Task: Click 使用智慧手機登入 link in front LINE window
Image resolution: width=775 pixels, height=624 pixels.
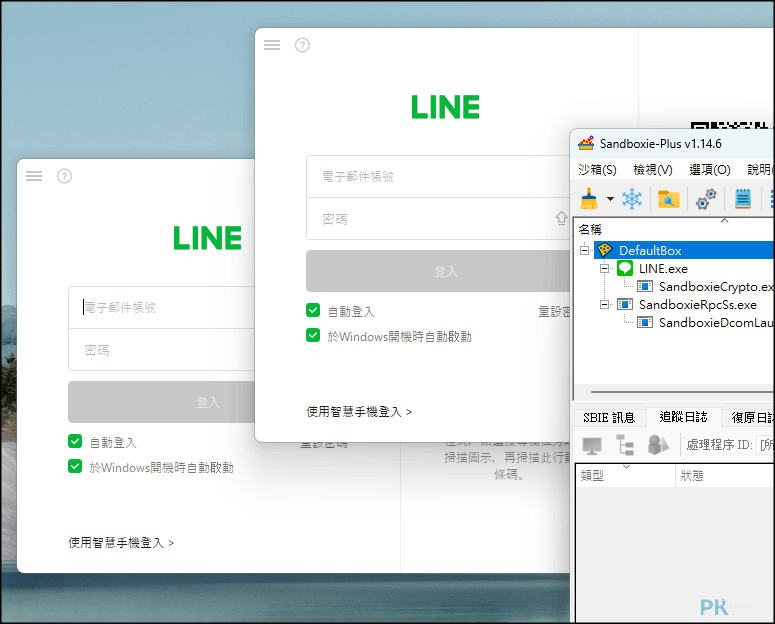Action: coord(359,411)
